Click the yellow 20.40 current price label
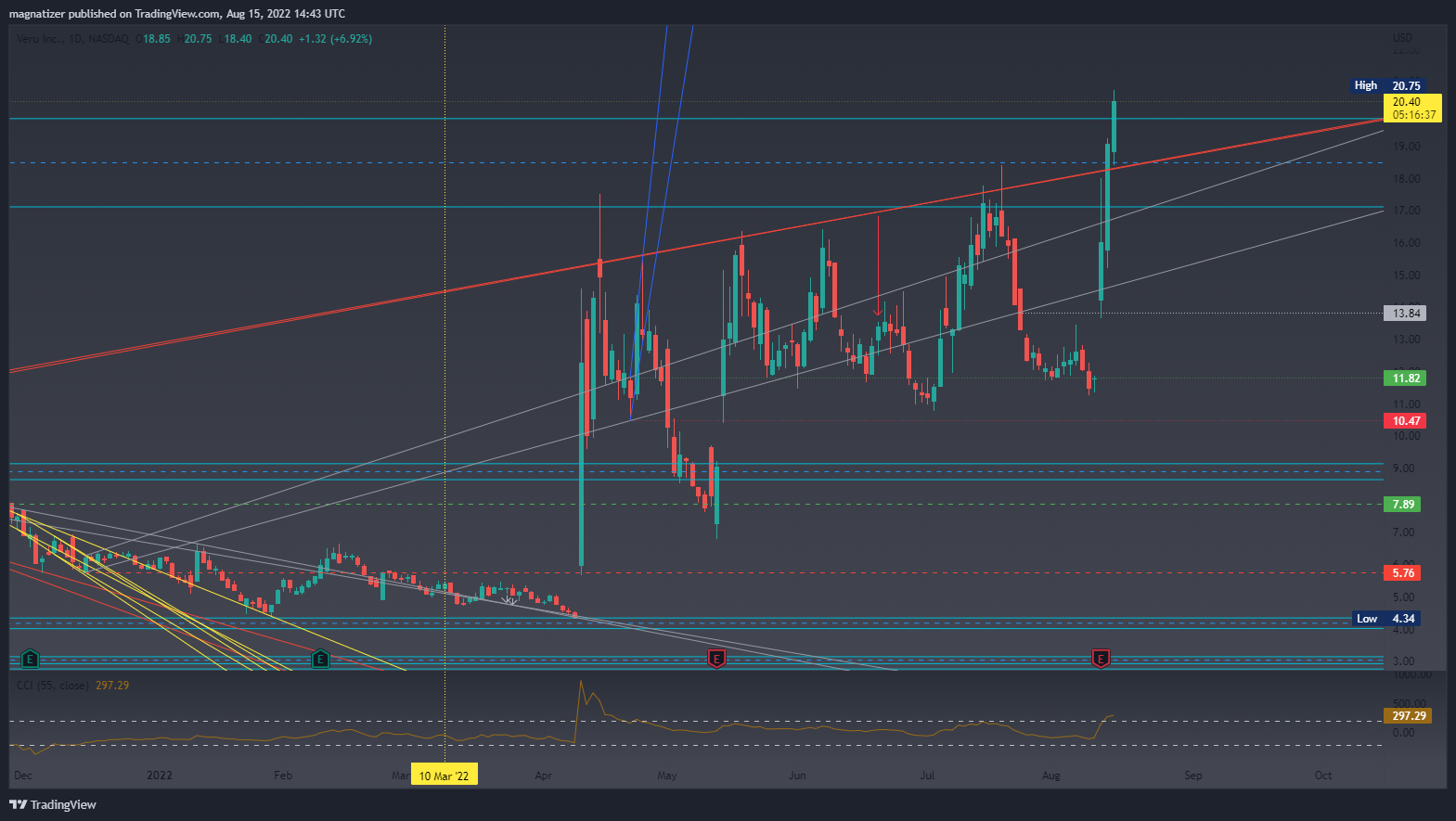The height and width of the screenshot is (821, 1456). (x=1411, y=109)
